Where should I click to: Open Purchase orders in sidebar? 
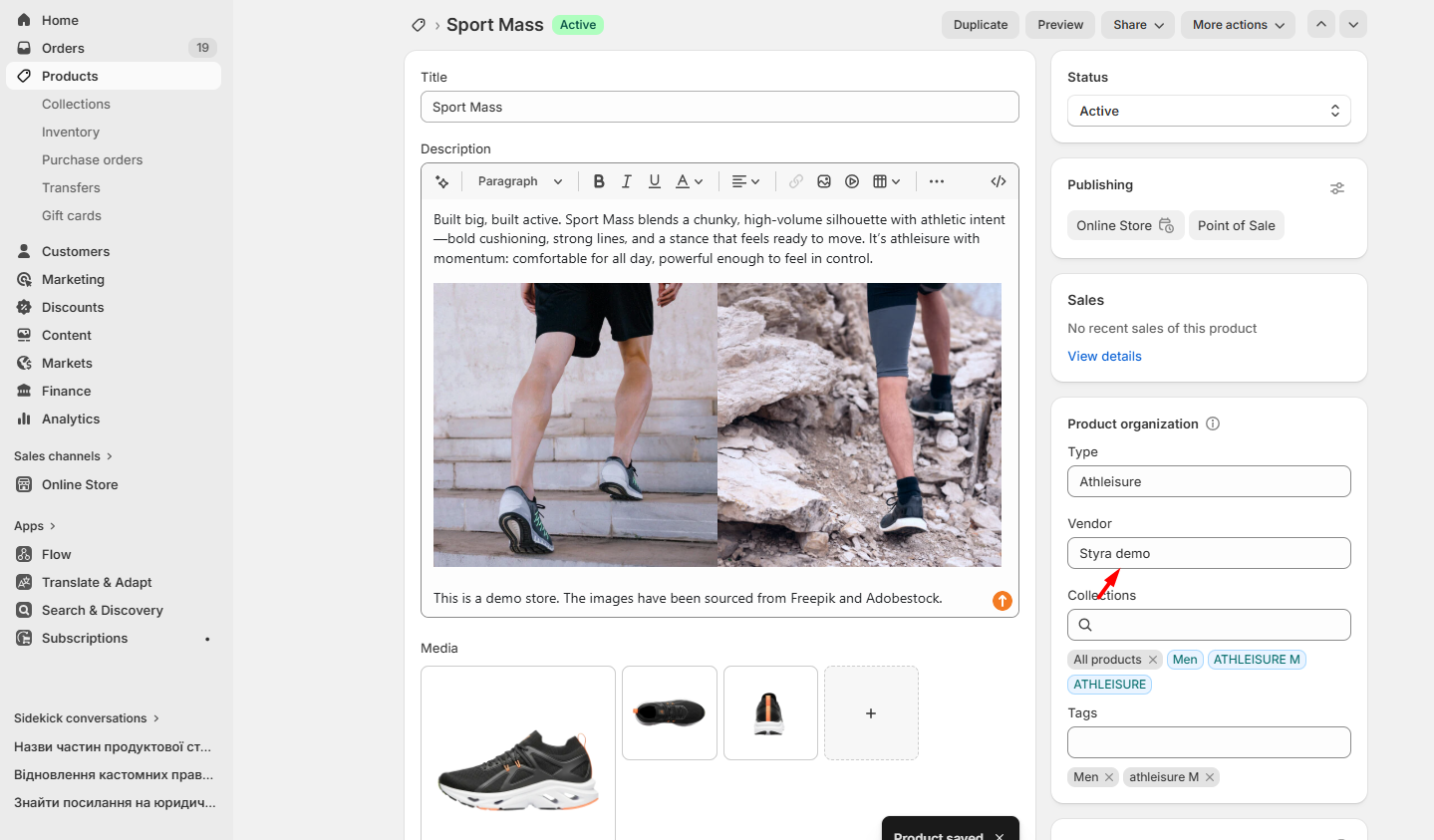92,159
